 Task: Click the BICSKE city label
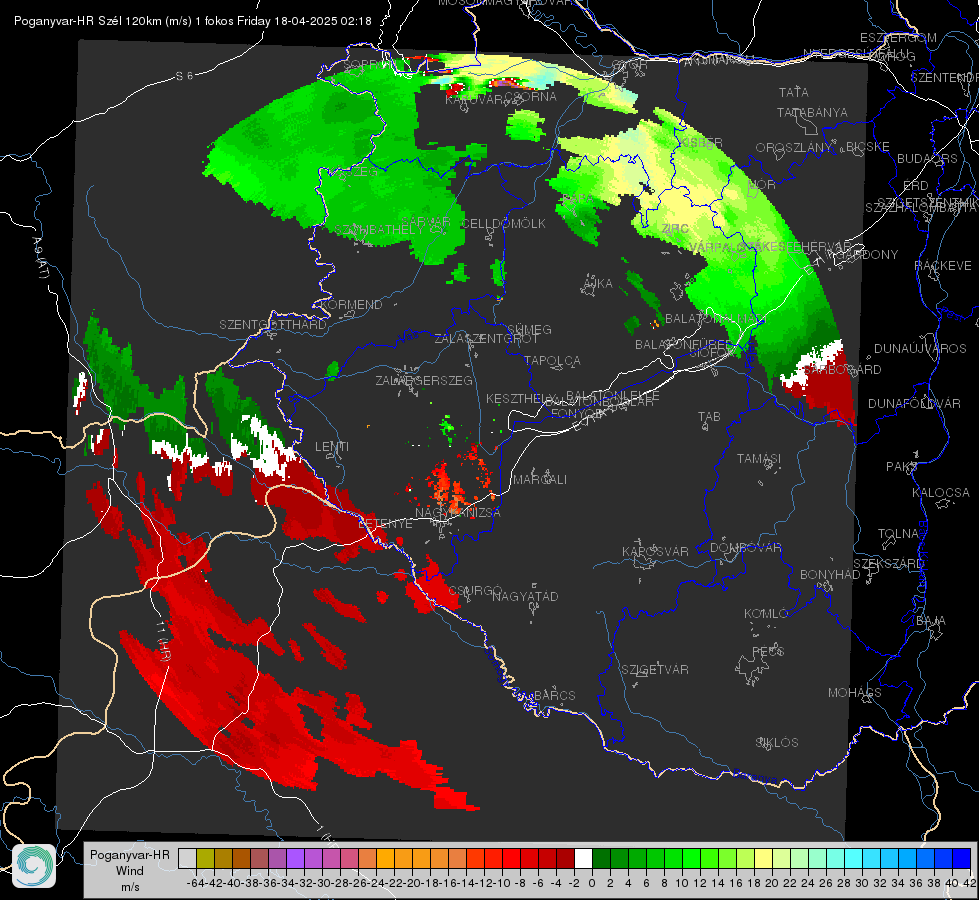click(x=868, y=147)
